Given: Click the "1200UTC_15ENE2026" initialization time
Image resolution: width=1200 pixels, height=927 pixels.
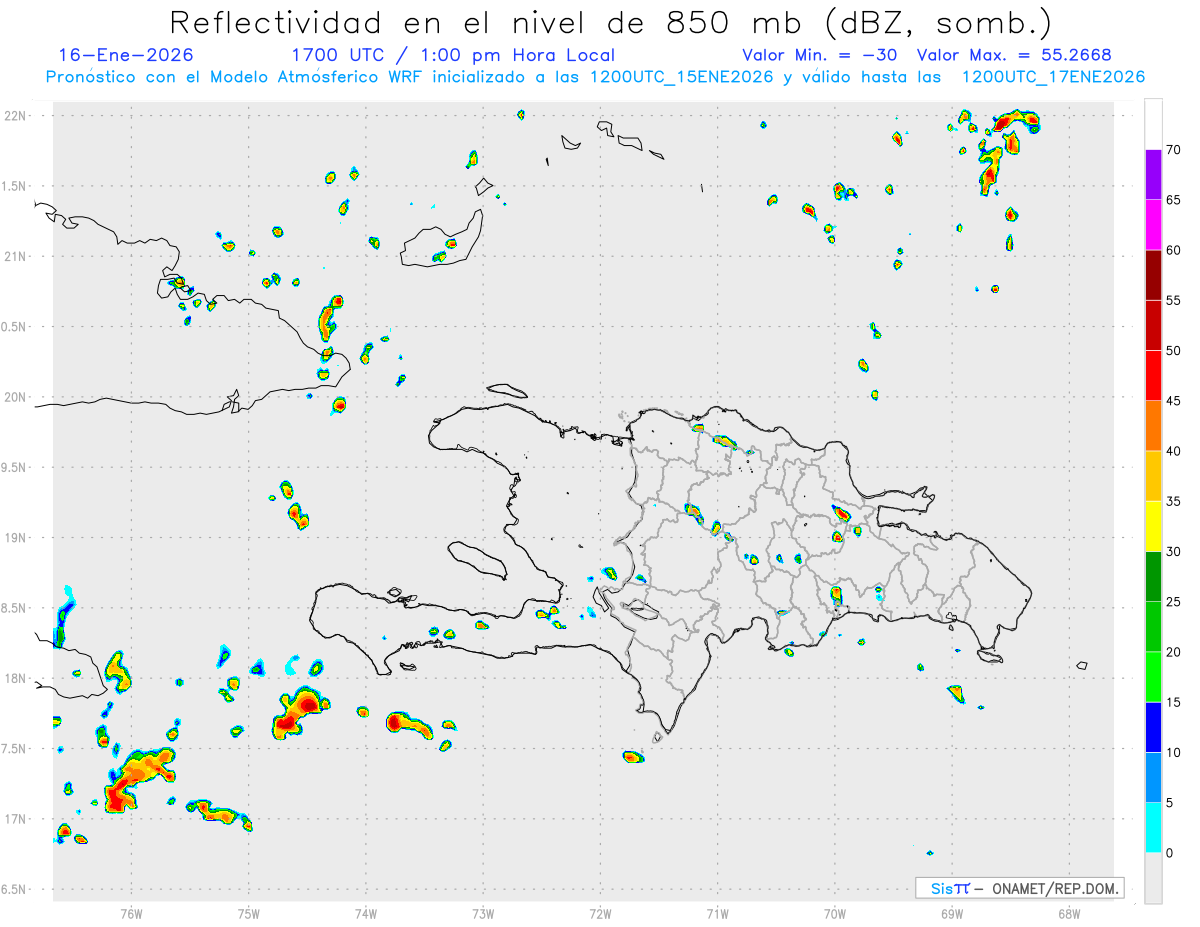Looking at the screenshot, I should 682,77.
